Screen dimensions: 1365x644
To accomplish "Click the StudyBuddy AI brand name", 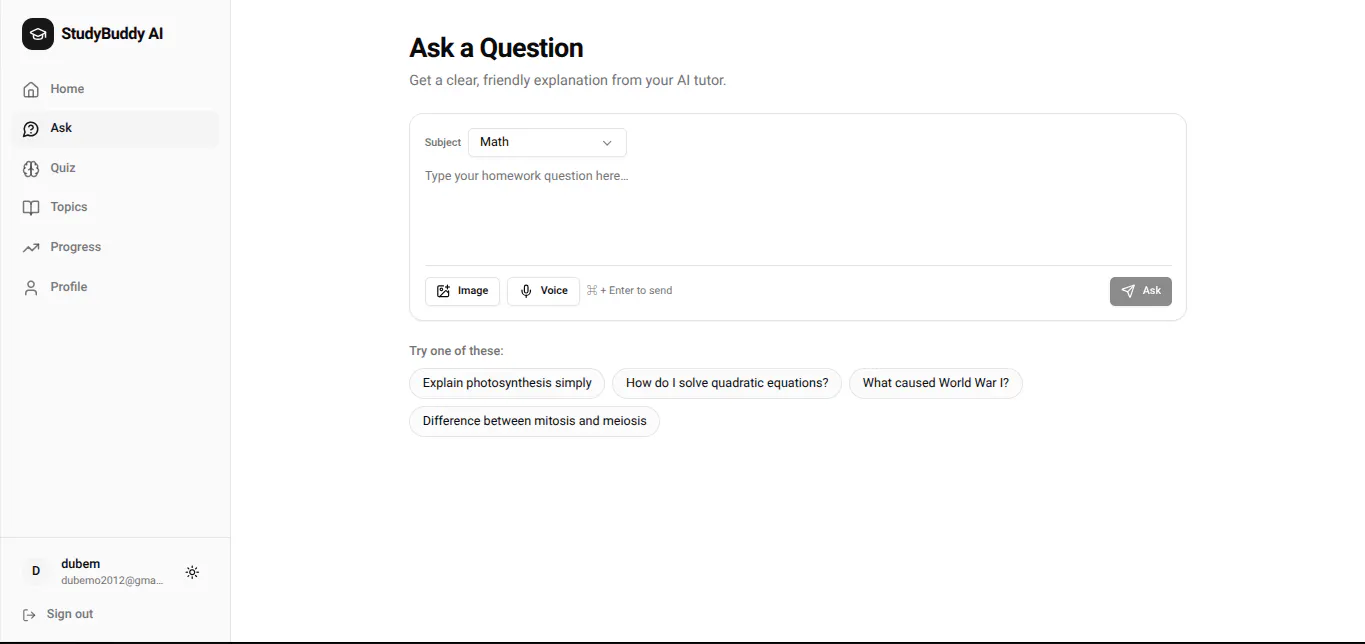I will tap(112, 34).
